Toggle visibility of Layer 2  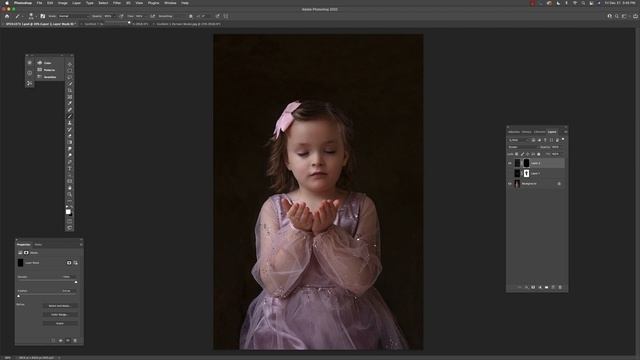[x=510, y=163]
